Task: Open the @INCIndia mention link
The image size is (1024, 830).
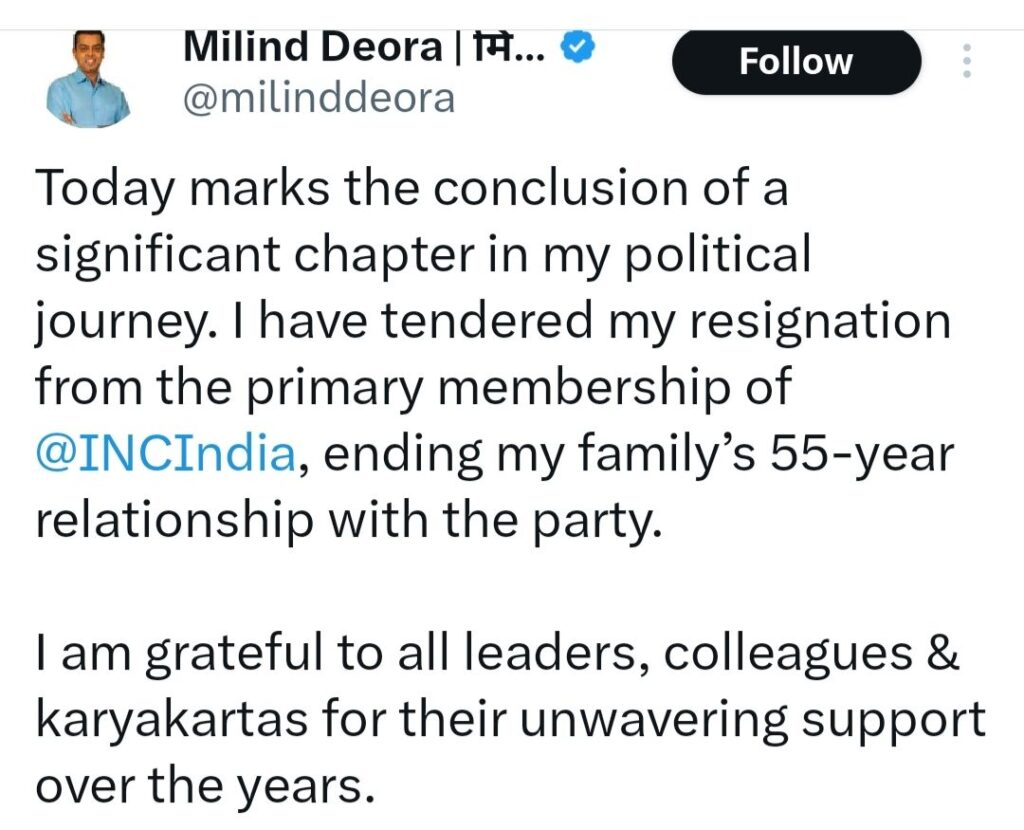Action: [x=166, y=455]
